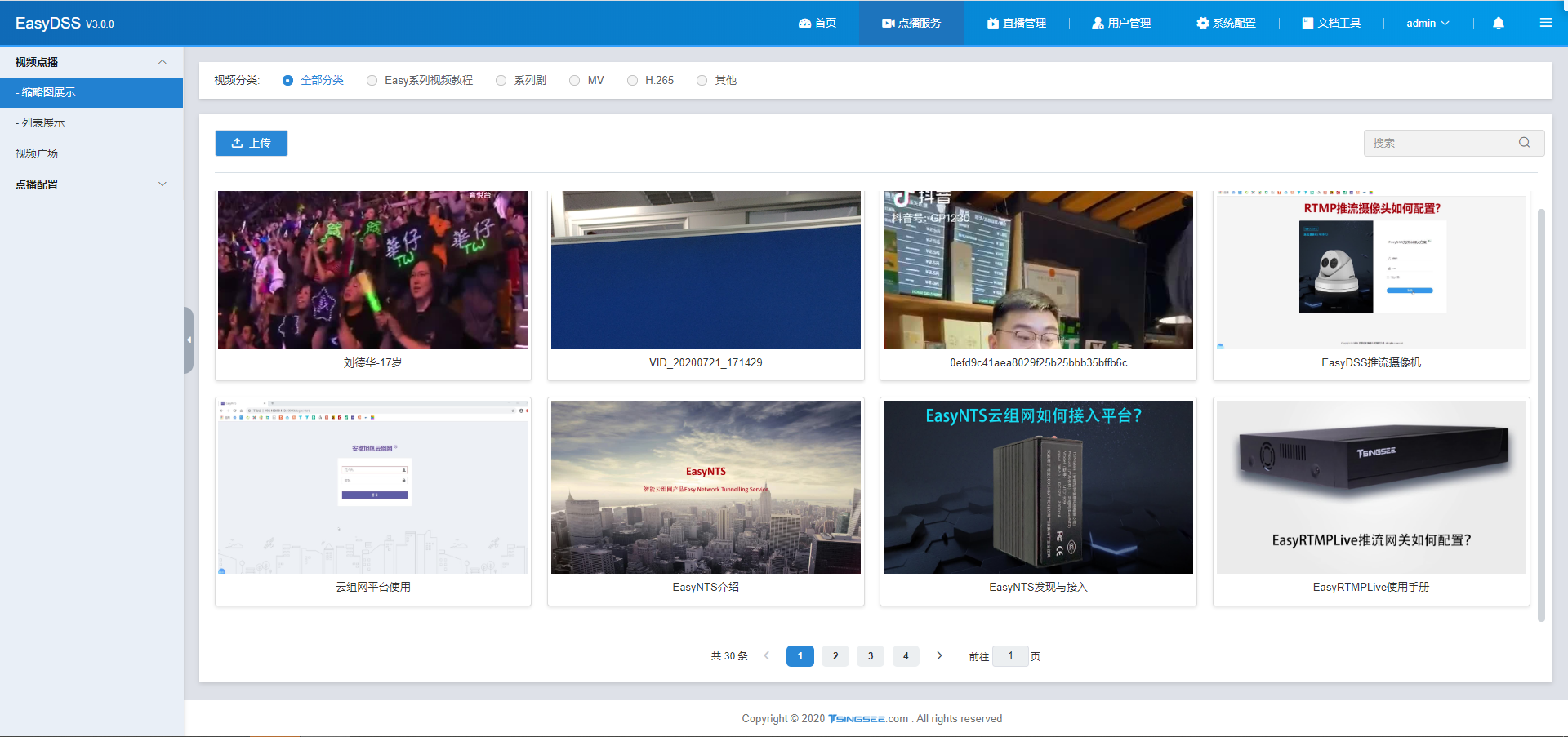
Task: Open the 用户管理 nav item
Action: (x=1121, y=23)
